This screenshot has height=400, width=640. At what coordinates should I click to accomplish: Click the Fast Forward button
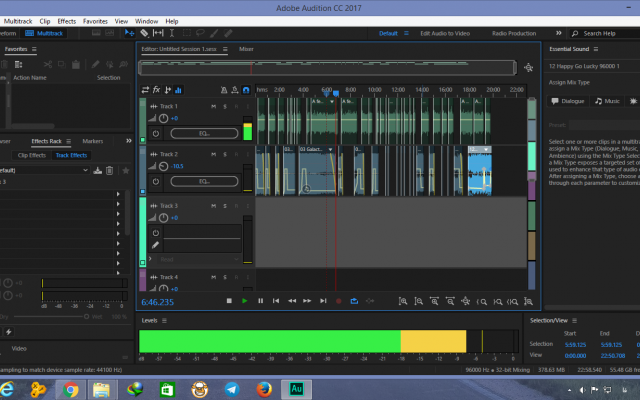[307, 301]
